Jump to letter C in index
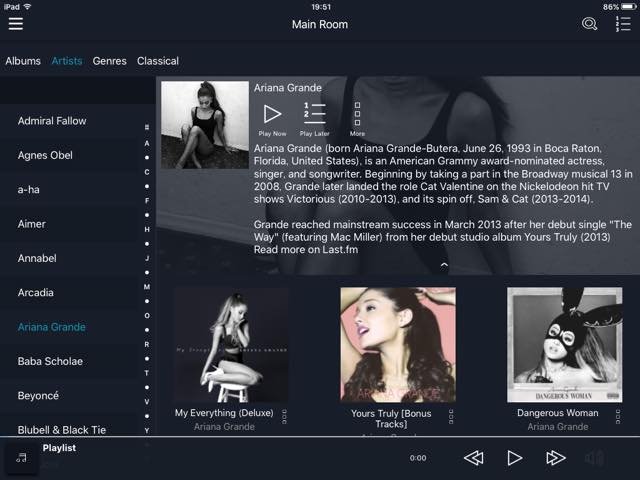Image resolution: width=640 pixels, height=480 pixels. (147, 172)
